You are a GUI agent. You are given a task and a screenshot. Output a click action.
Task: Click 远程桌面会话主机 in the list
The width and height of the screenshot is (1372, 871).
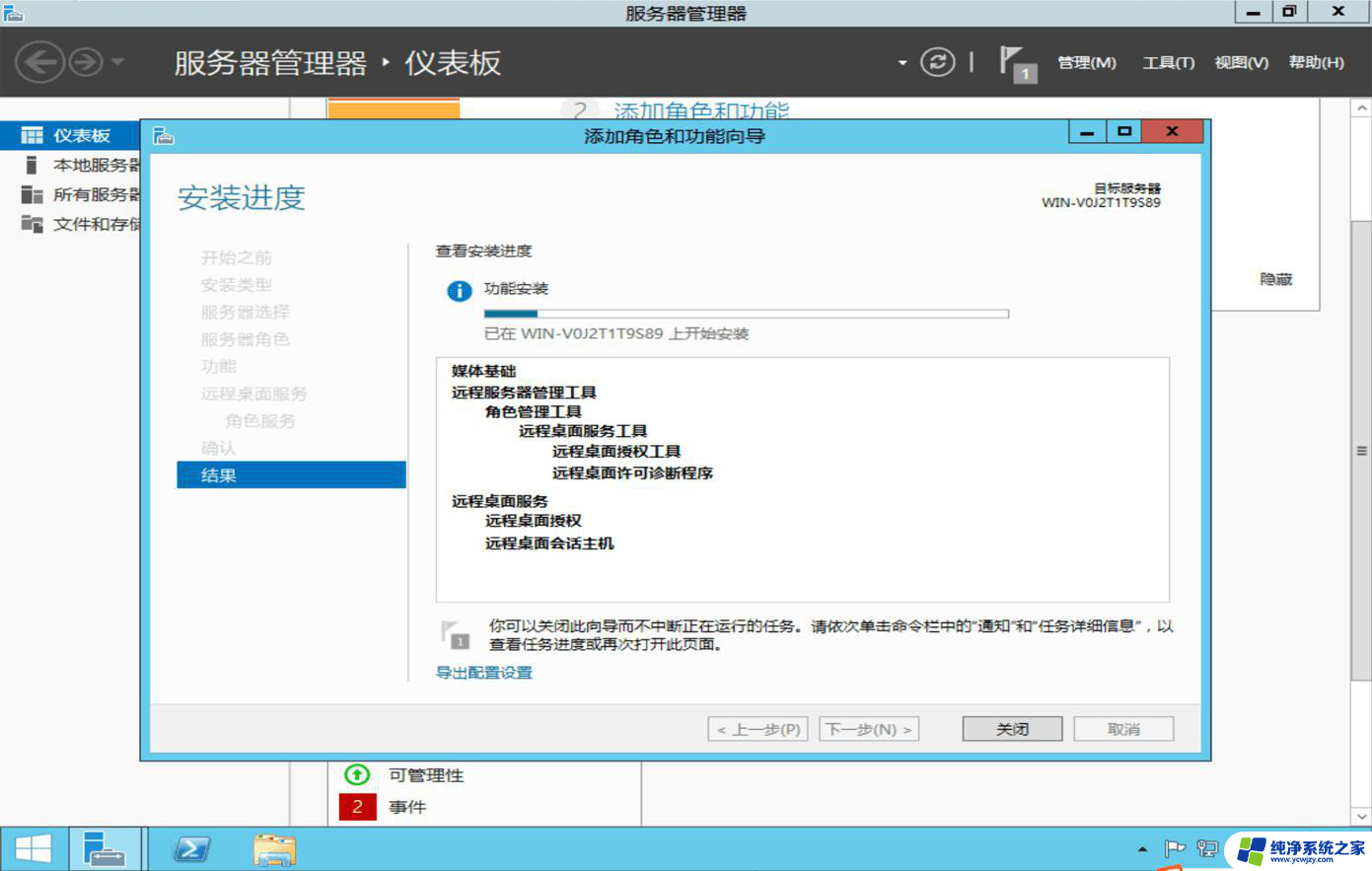click(548, 543)
